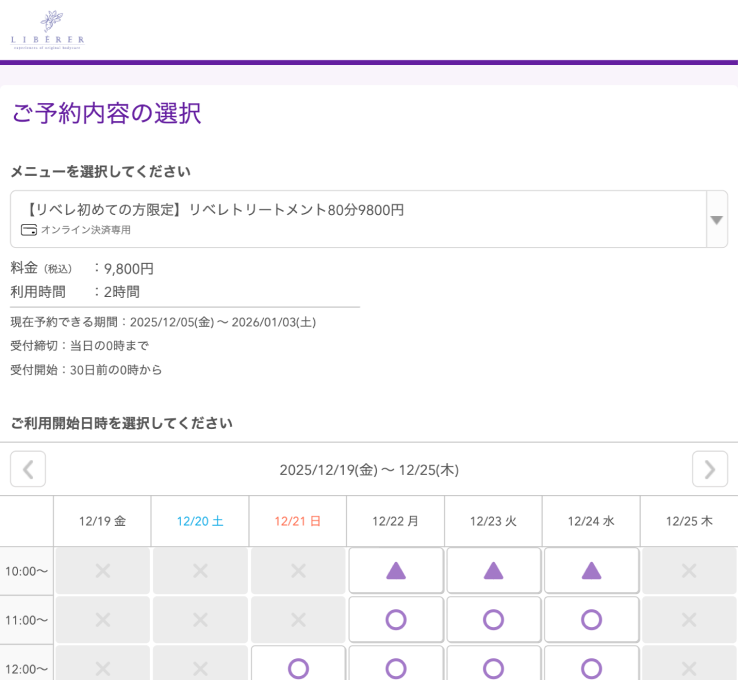The height and width of the screenshot is (680, 738).
Task: Choose 12:00 available slot on 12/22 Monday
Action: tap(396, 667)
